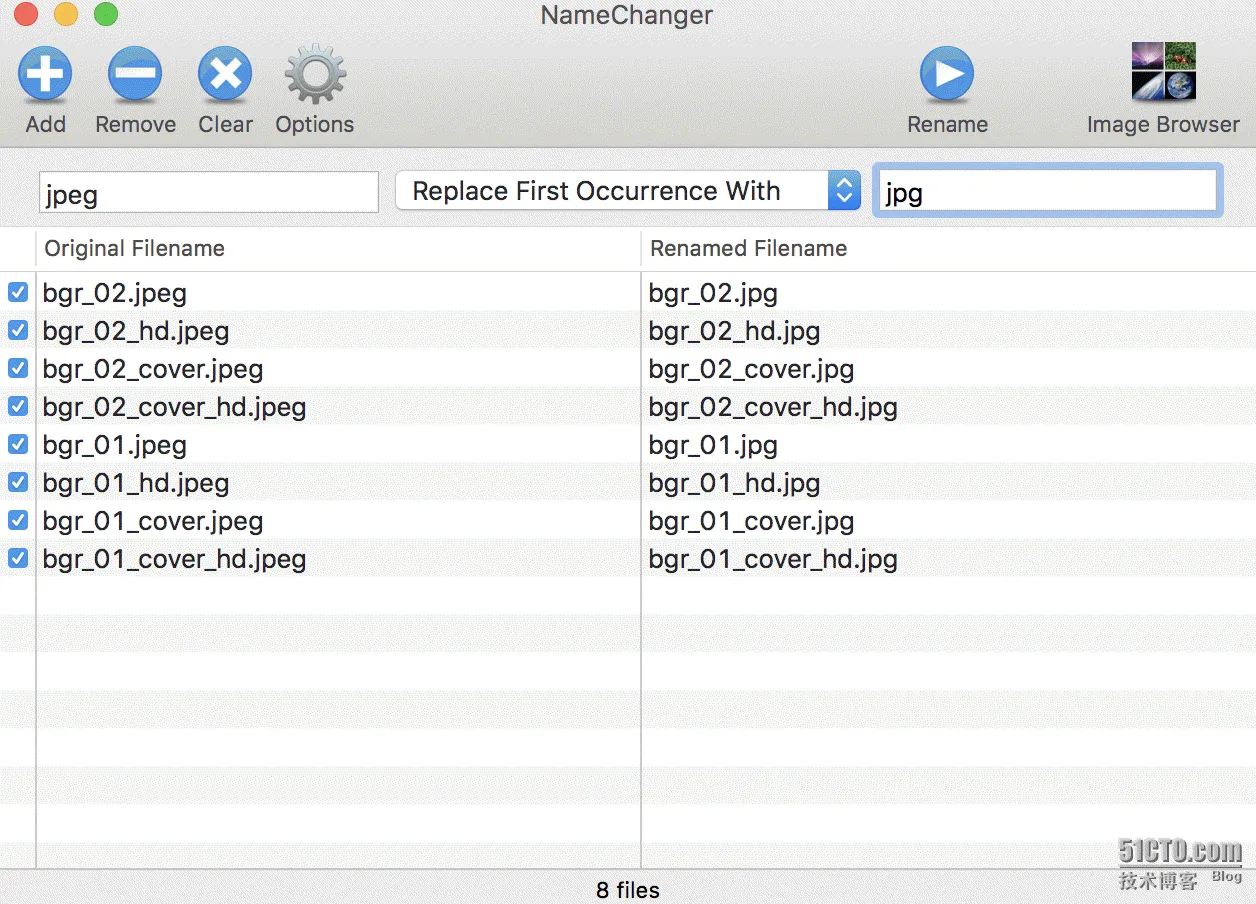Image resolution: width=1256 pixels, height=904 pixels.
Task: Untick the bgr_01_cover_hd.jpeg checkbox
Action: pyautogui.click(x=18, y=558)
